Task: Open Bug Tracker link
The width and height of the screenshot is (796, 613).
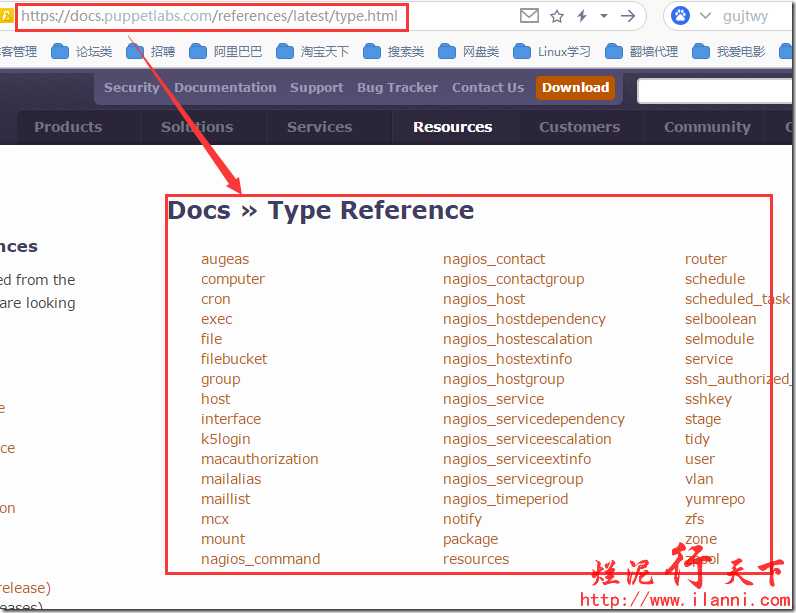Action: coord(397,87)
